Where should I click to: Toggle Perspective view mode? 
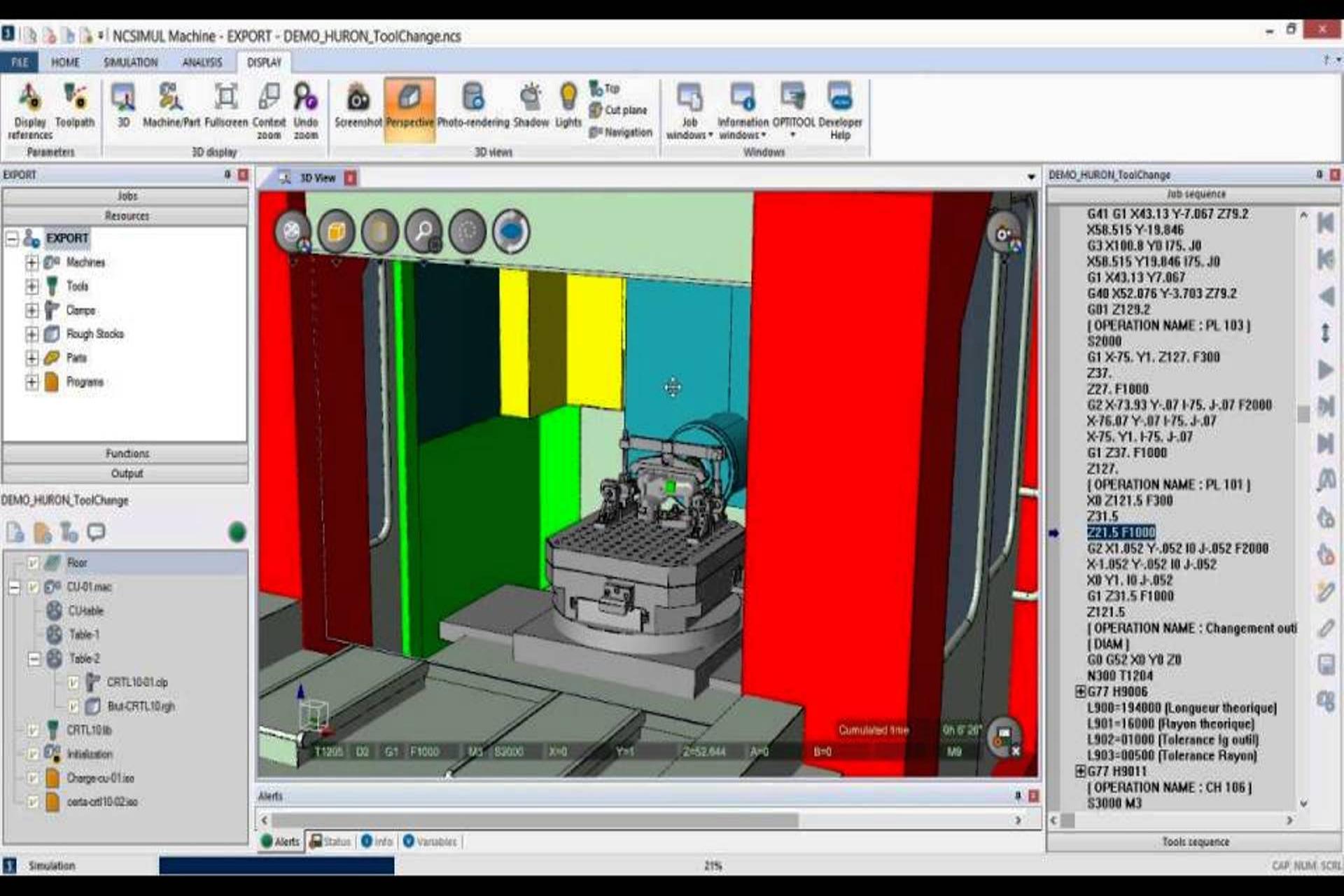click(x=409, y=109)
